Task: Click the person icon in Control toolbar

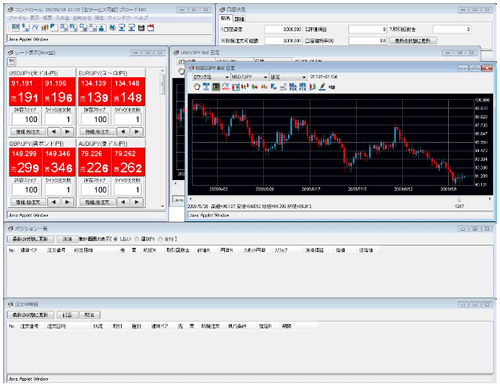Action: pyautogui.click(x=102, y=28)
